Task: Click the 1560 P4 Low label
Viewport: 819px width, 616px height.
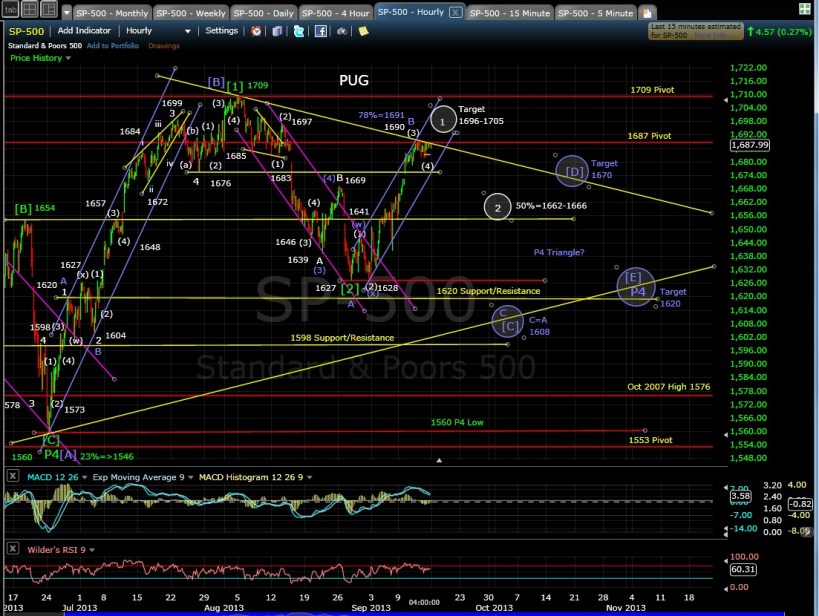Action: click(x=457, y=422)
